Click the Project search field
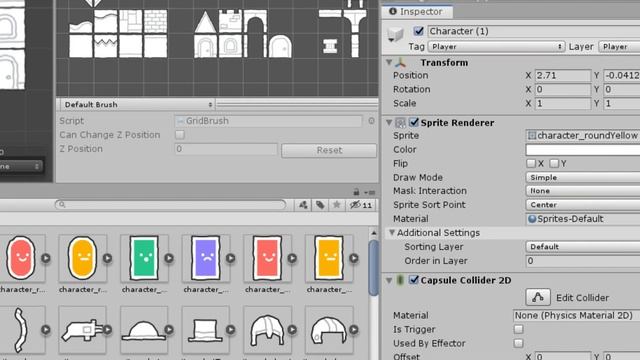Screen dimensions: 640x360 click(x=171, y=204)
